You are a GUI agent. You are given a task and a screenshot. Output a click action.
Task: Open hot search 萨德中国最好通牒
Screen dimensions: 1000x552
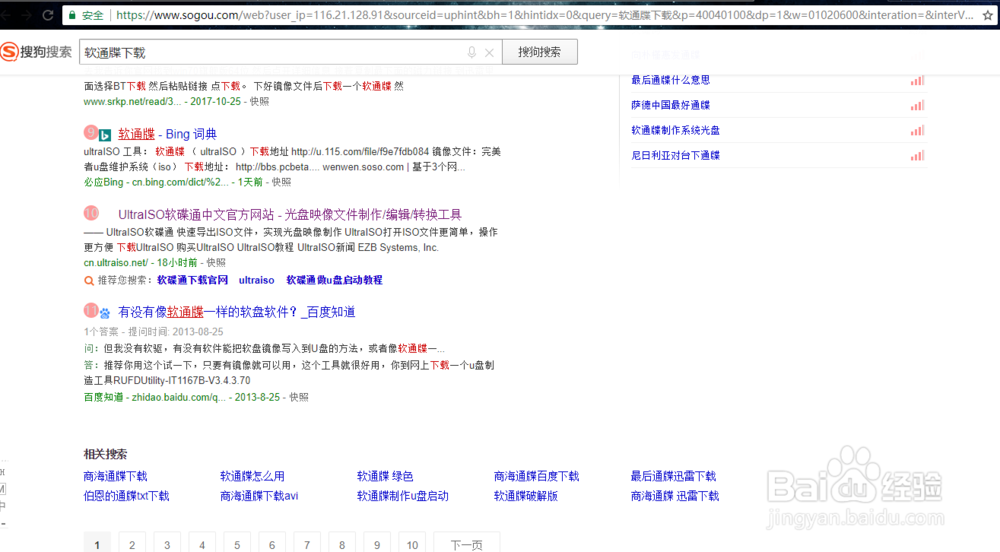click(x=670, y=105)
